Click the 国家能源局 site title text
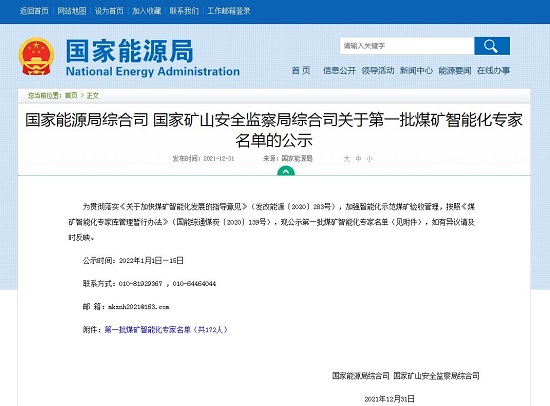The width and height of the screenshot is (550, 406). point(130,51)
